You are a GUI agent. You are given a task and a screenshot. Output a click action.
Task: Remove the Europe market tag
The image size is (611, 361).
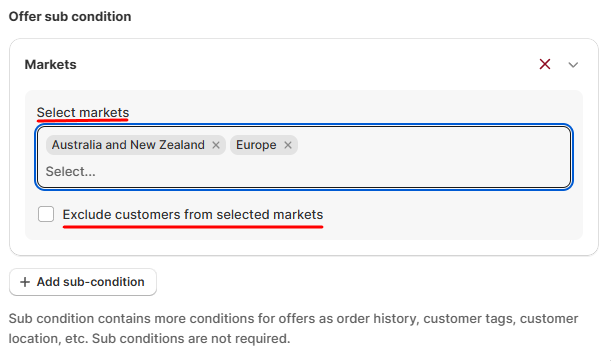point(288,145)
